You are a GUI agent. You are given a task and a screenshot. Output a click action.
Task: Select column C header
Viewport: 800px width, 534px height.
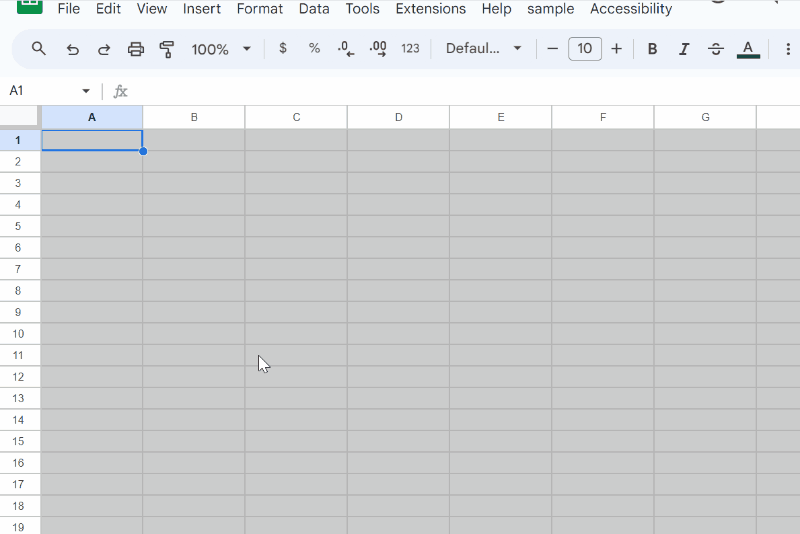point(296,117)
